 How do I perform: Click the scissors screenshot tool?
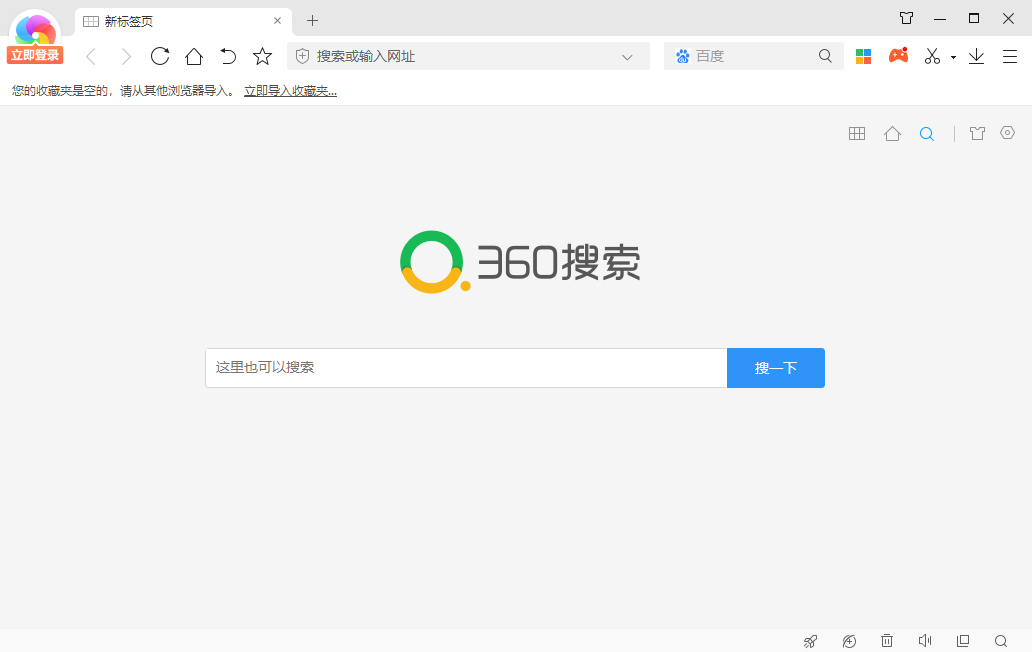(933, 57)
